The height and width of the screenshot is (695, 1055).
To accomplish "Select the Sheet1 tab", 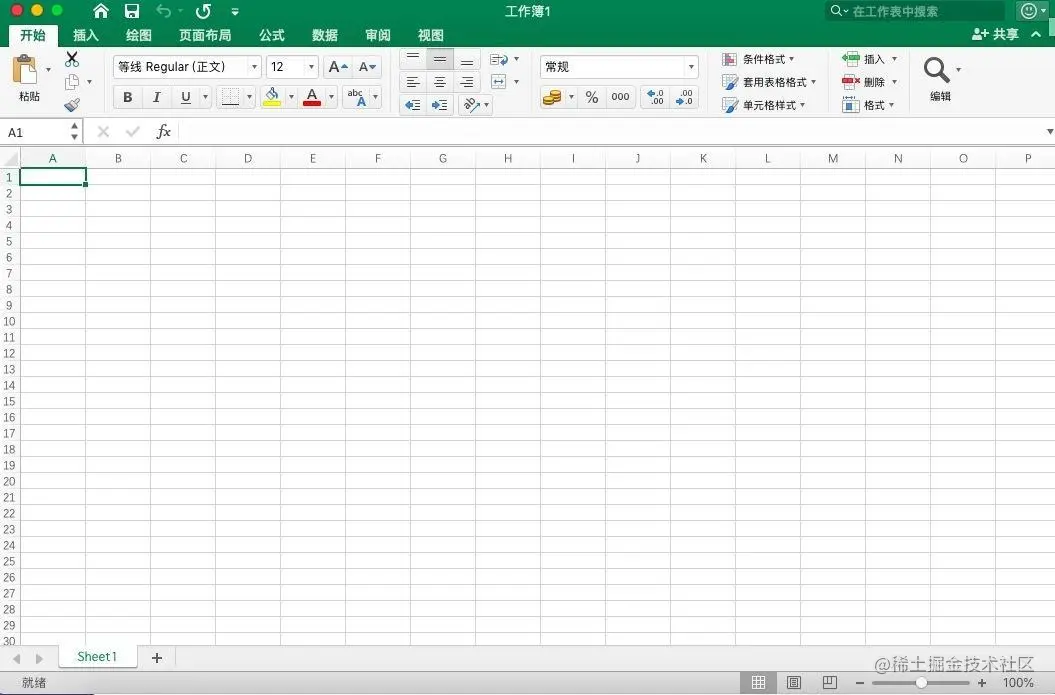I will click(x=96, y=657).
